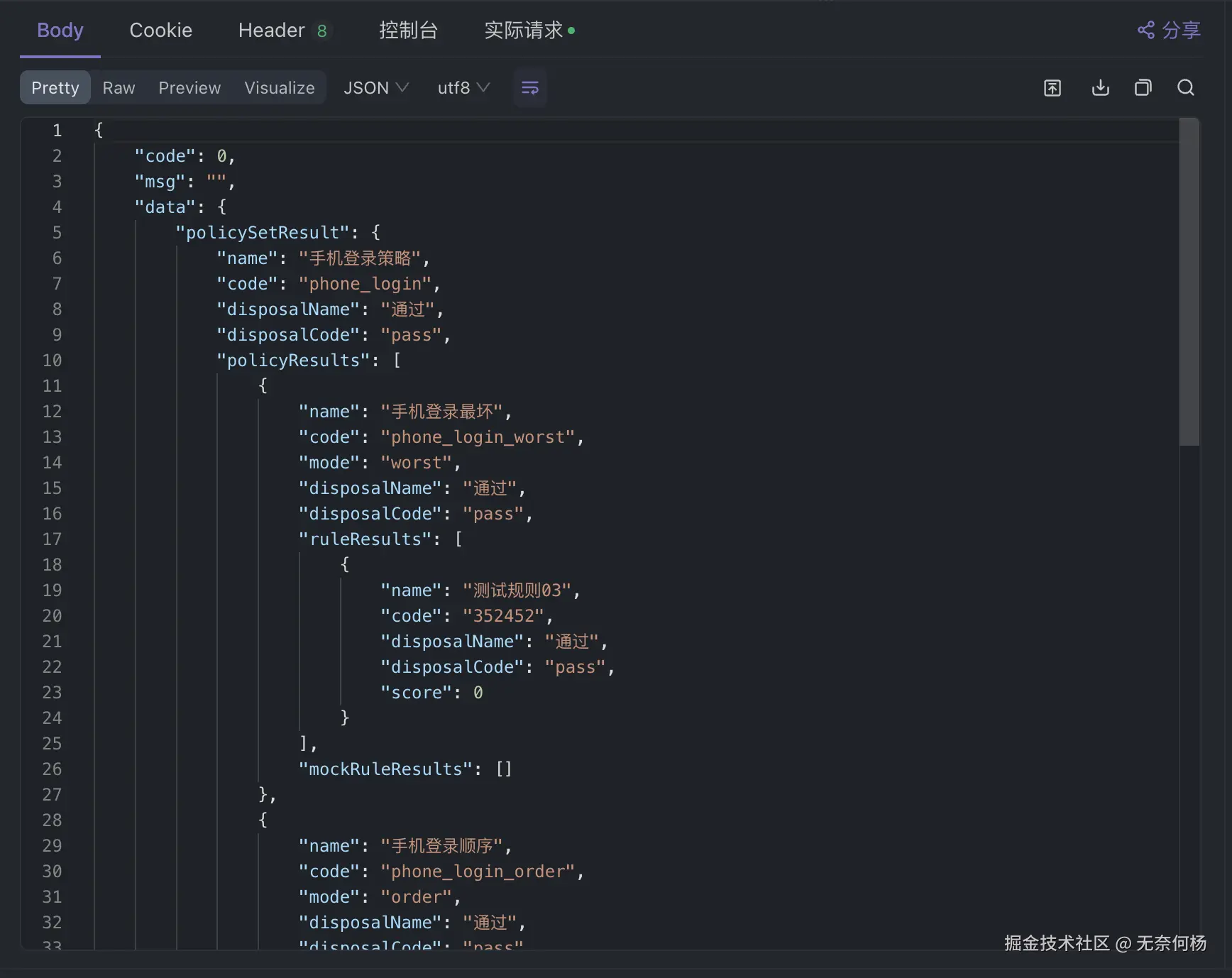Image resolution: width=1232 pixels, height=978 pixels.
Task: Click the "手机登录最坏" value text
Action: (442, 411)
